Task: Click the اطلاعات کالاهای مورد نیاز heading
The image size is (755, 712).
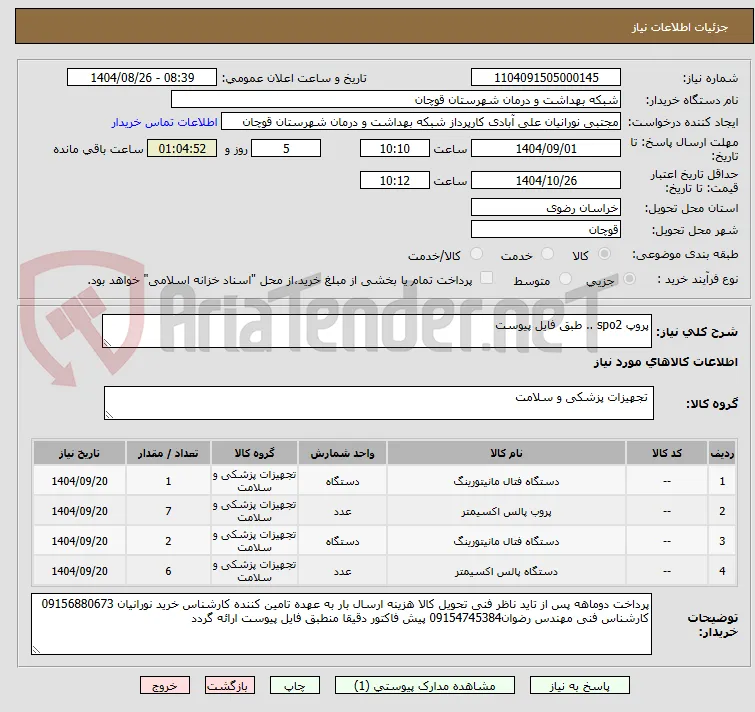Action: (665, 362)
